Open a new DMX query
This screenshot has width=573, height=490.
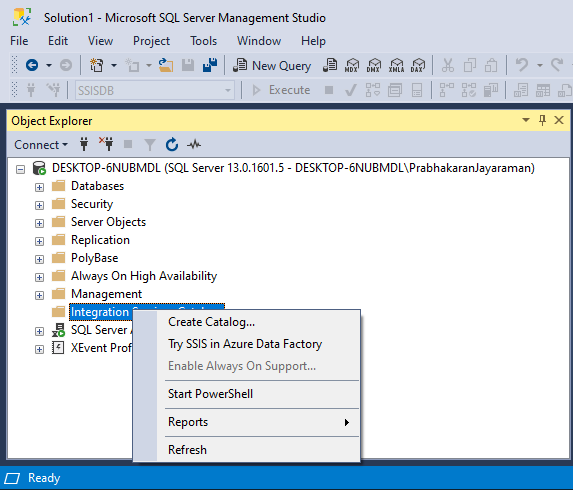point(374,65)
